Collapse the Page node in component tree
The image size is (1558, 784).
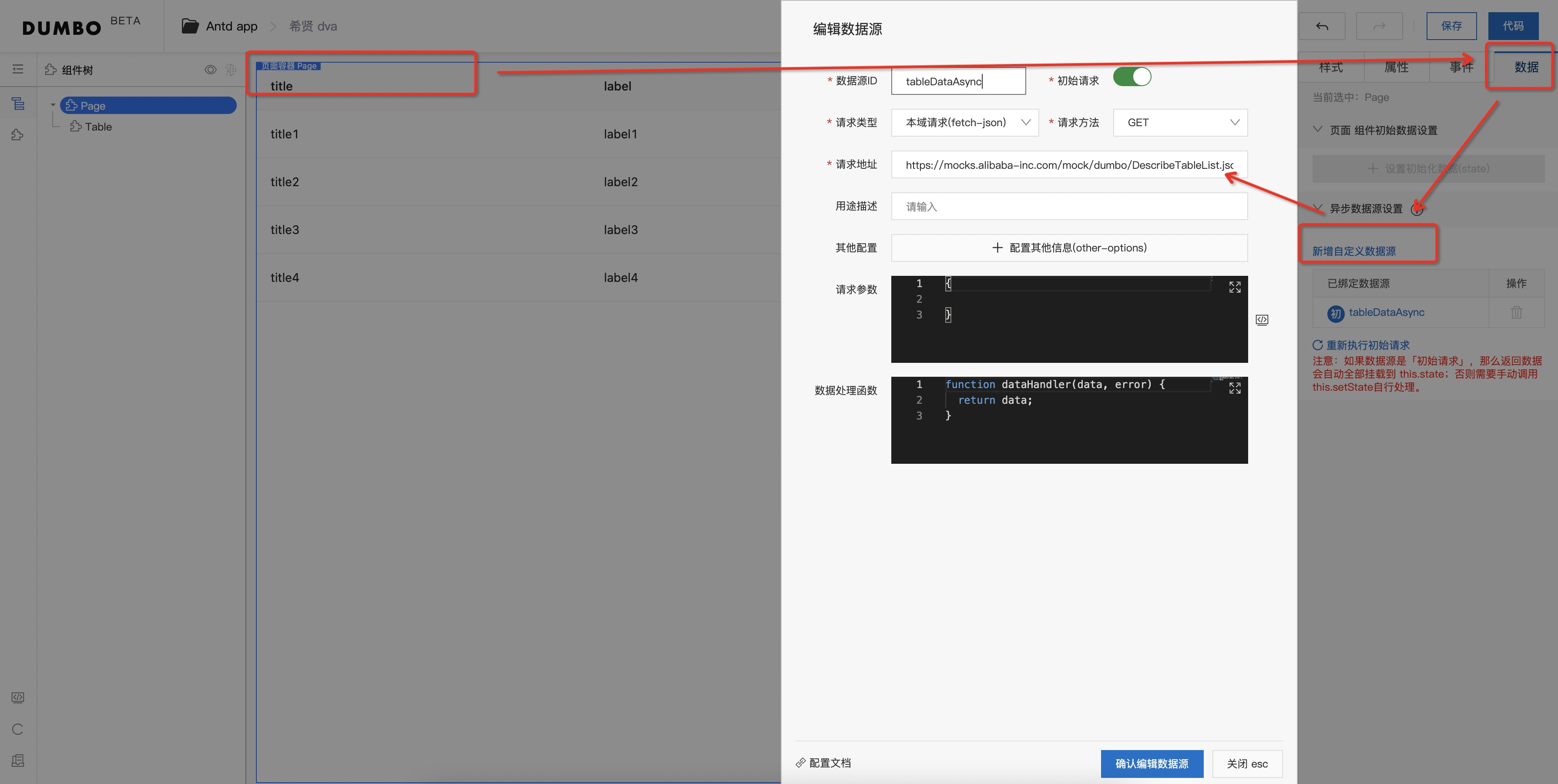click(53, 105)
